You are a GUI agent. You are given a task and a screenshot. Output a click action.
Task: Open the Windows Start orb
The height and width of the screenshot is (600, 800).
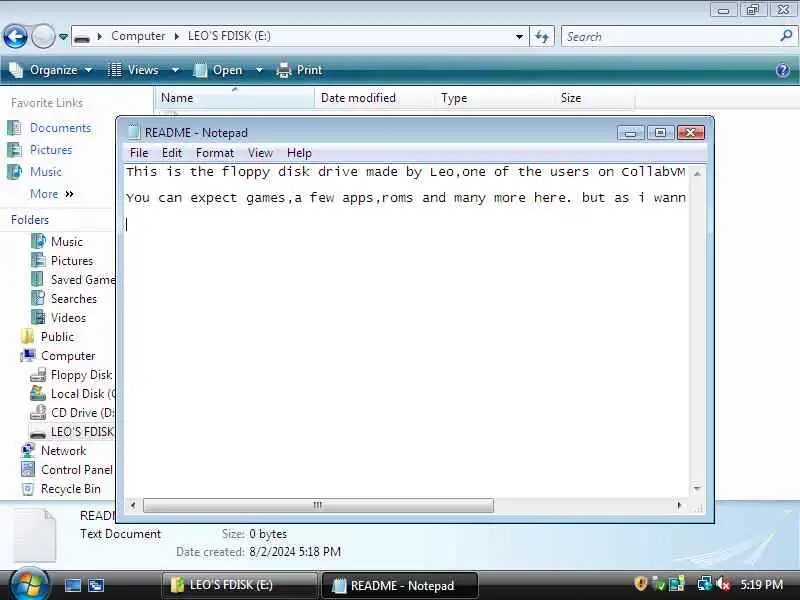(29, 585)
